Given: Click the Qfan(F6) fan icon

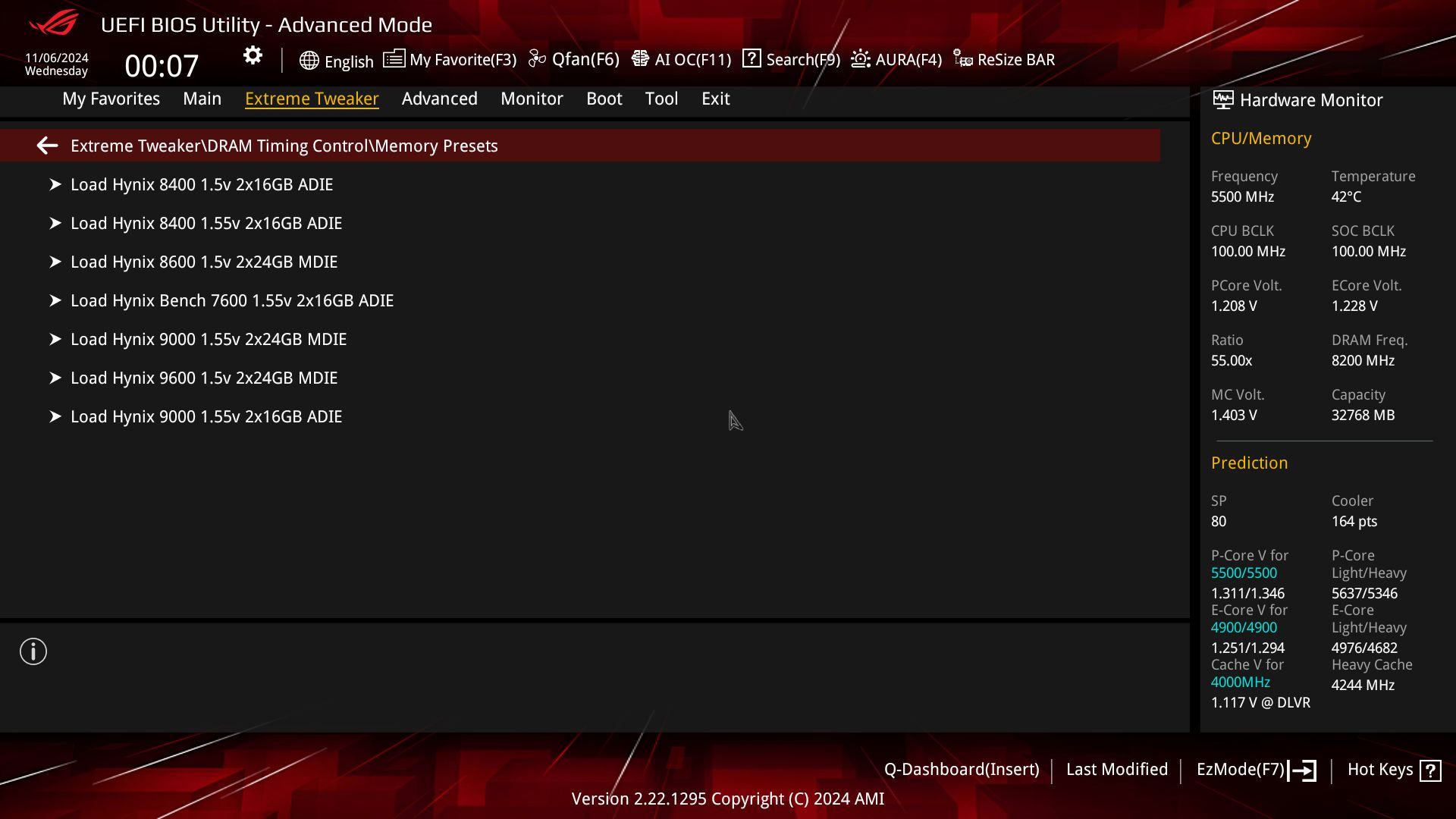Looking at the screenshot, I should pyautogui.click(x=537, y=58).
